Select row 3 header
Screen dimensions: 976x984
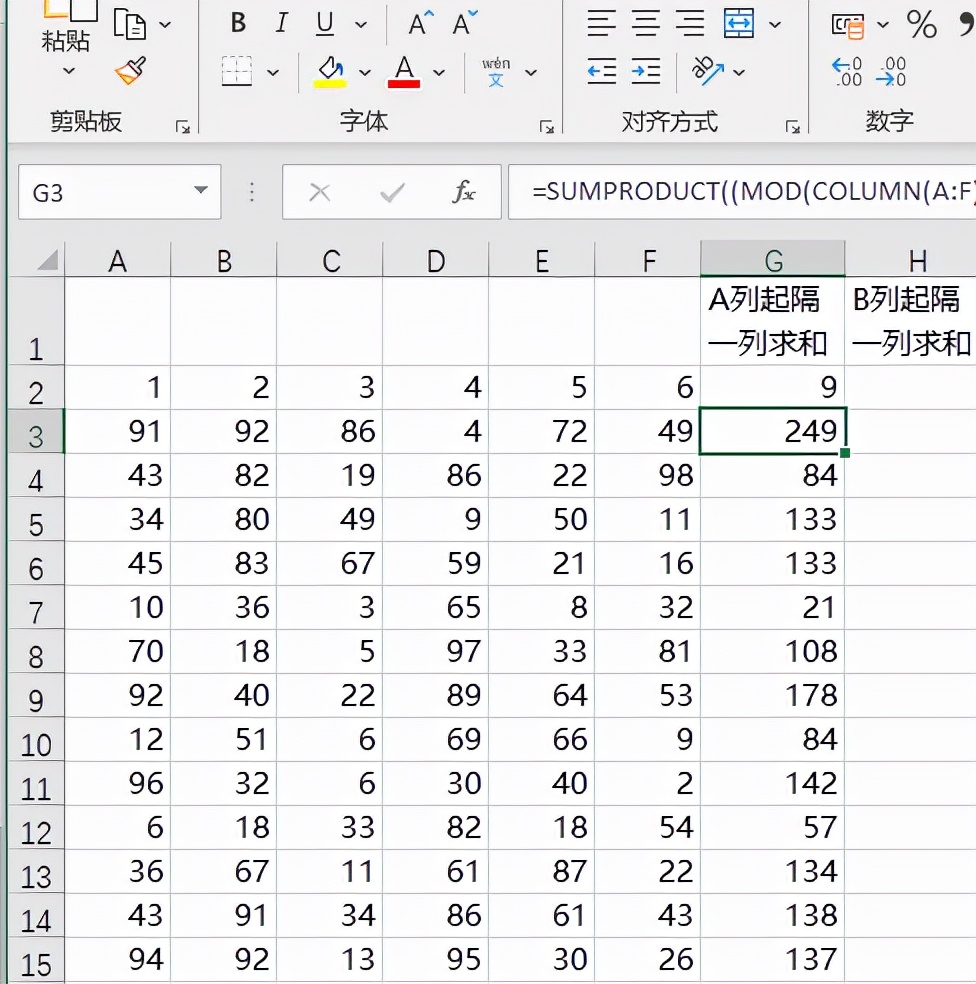pos(36,432)
